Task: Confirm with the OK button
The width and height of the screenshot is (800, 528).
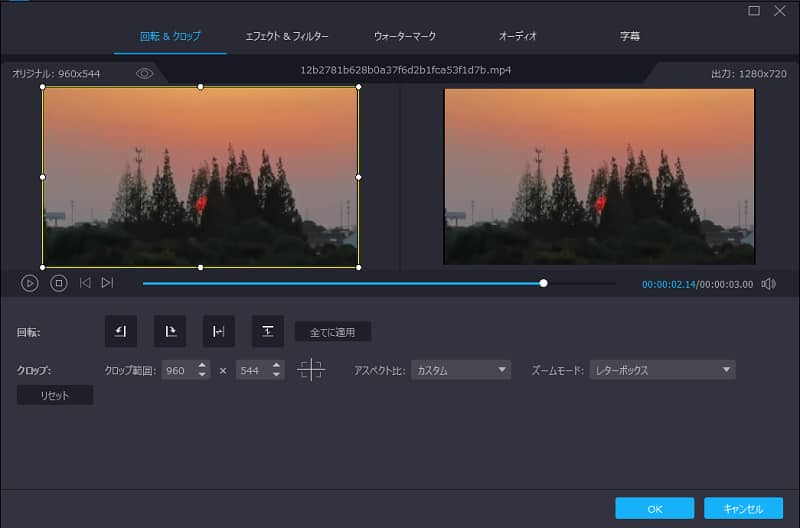Action: click(x=655, y=509)
